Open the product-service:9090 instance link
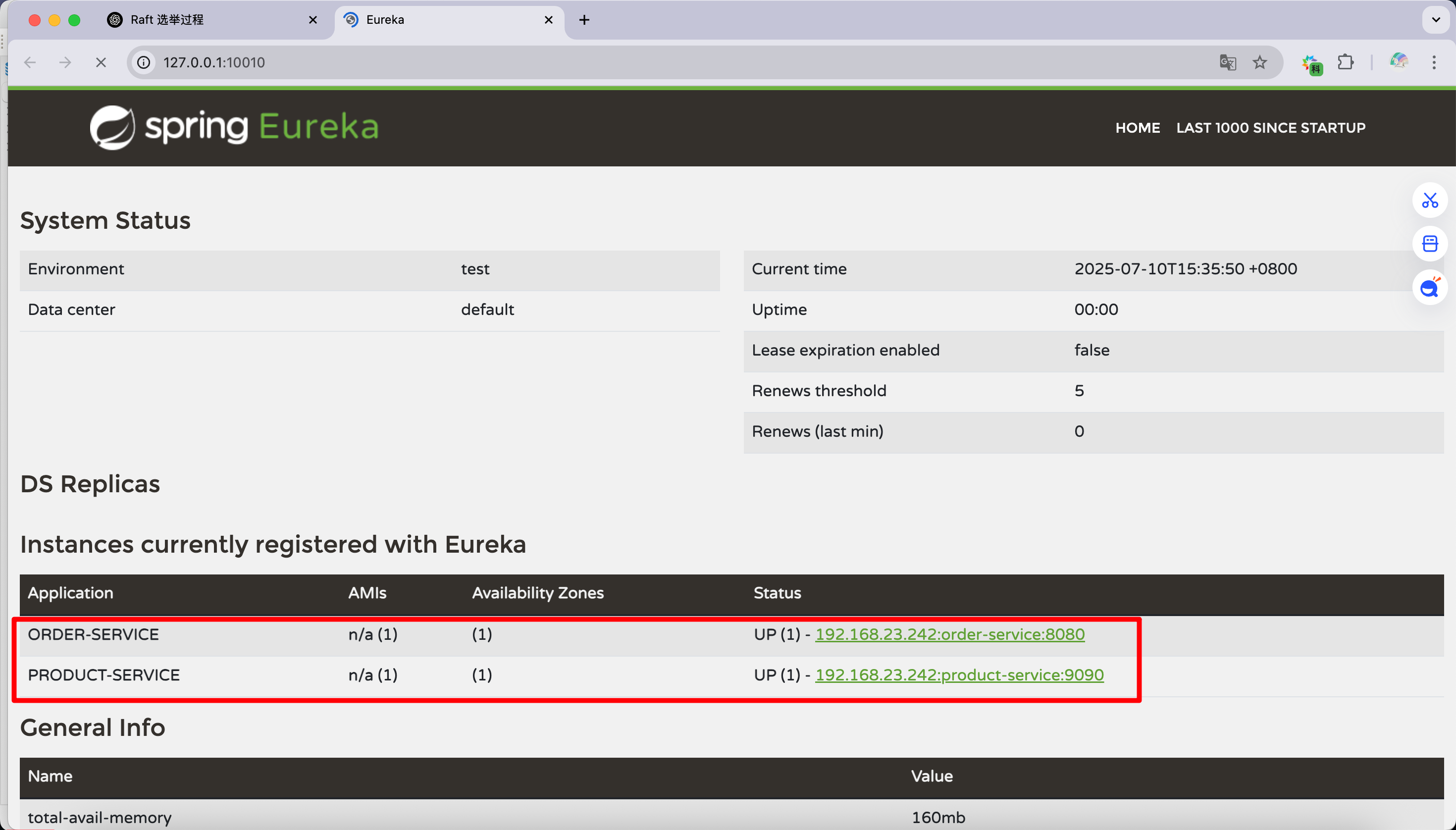 tap(959, 675)
